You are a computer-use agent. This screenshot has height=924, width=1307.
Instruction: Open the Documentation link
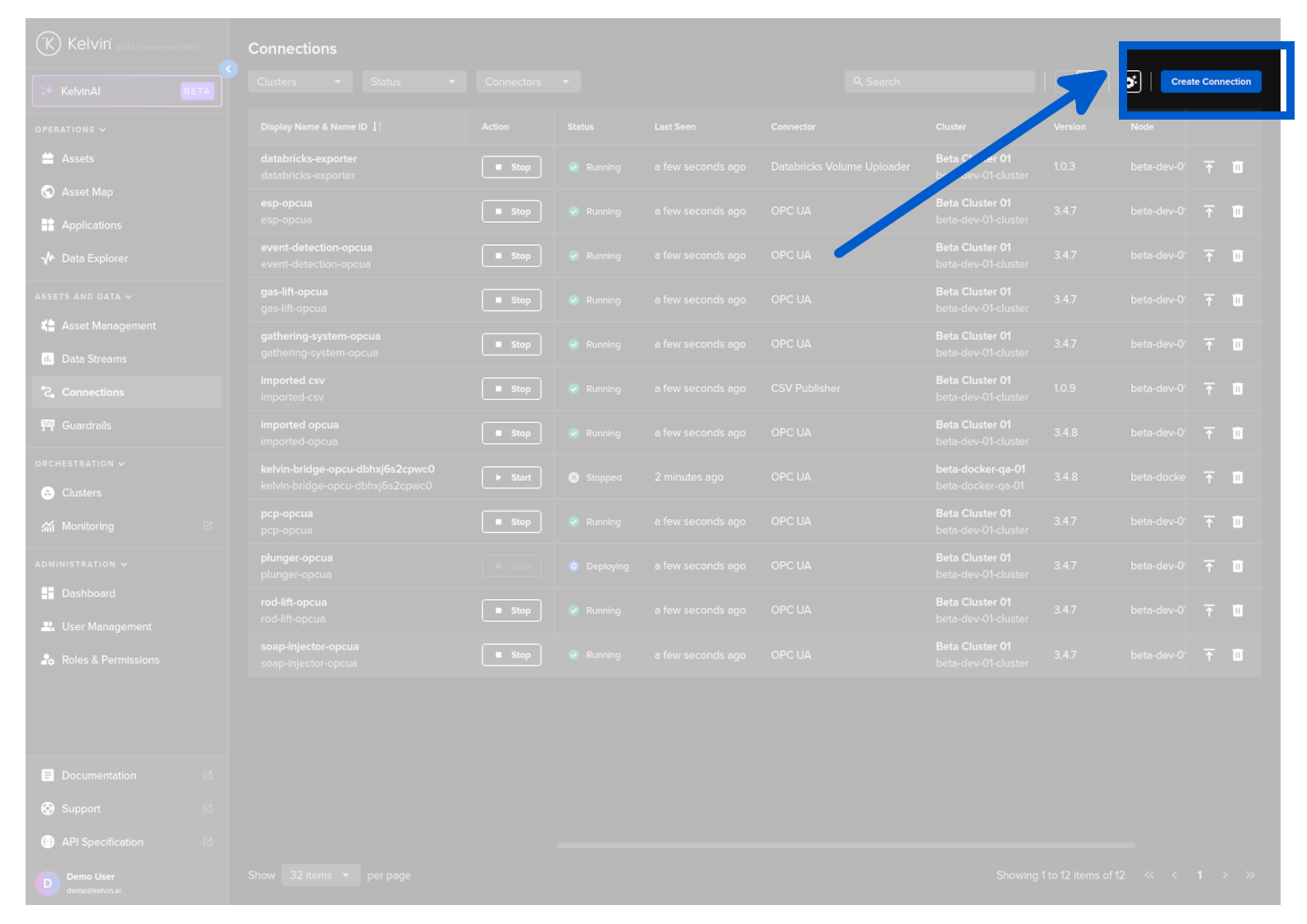(99, 775)
